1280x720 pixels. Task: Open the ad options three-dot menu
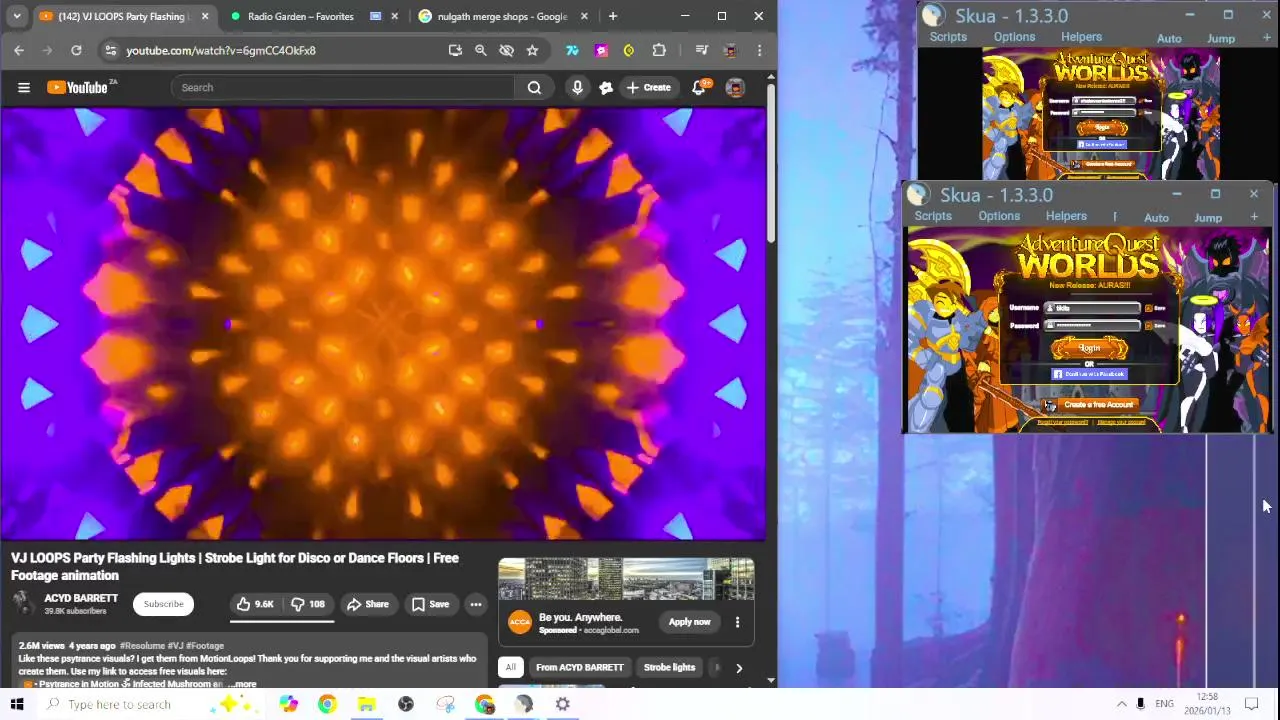[x=737, y=622]
